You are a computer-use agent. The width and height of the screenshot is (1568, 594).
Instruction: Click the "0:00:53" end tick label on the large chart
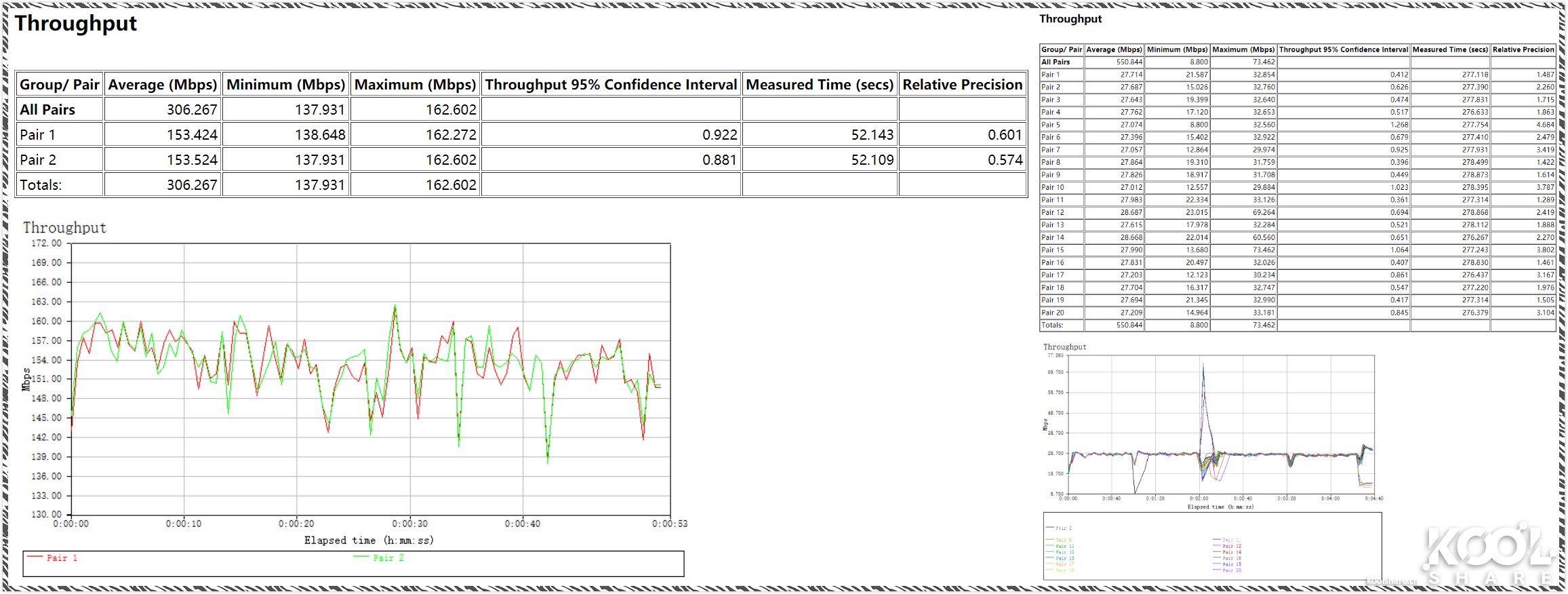[670, 524]
